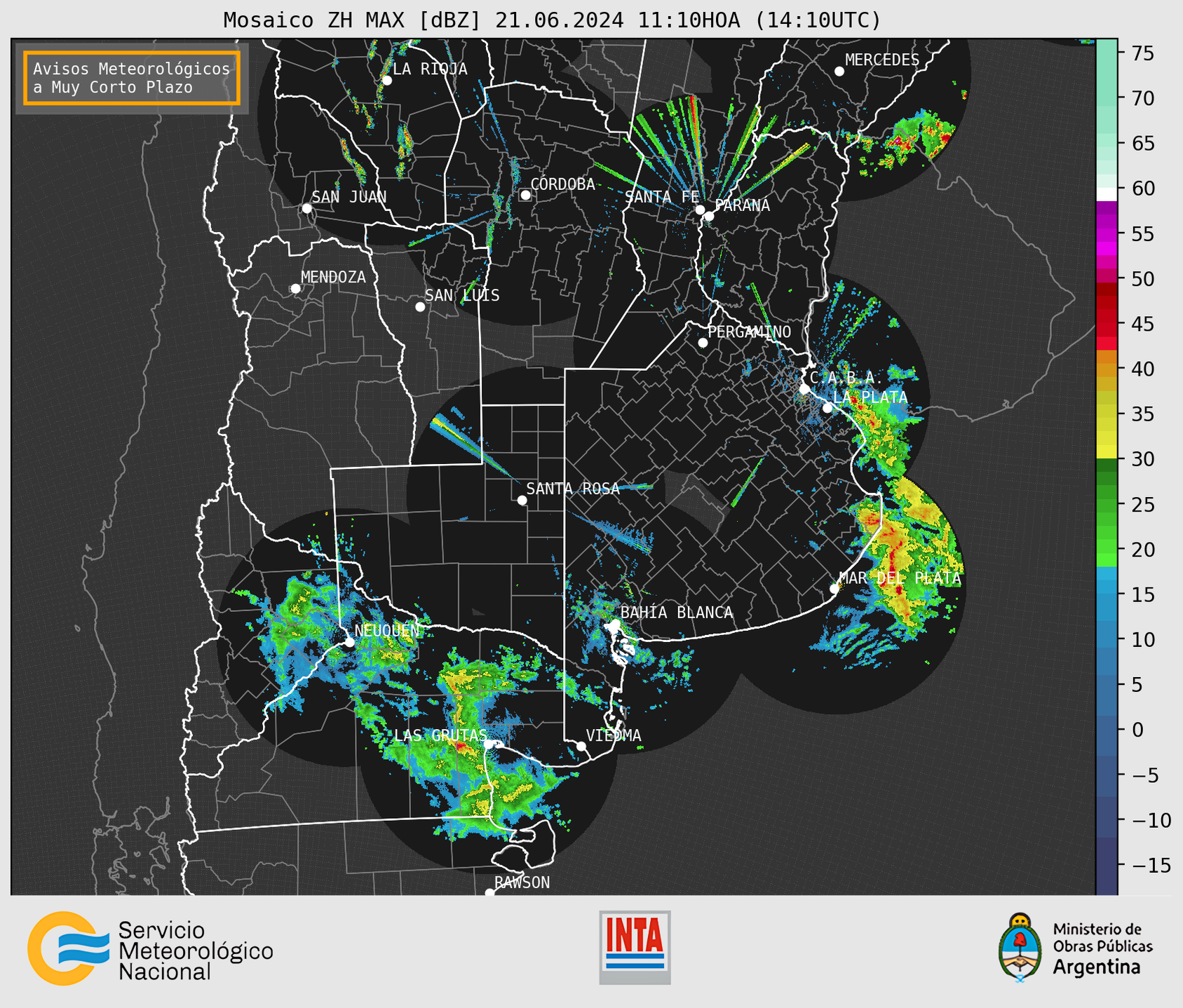Click the BAHÍA BLANCA label text
The image size is (1183, 1008).
coord(677,613)
